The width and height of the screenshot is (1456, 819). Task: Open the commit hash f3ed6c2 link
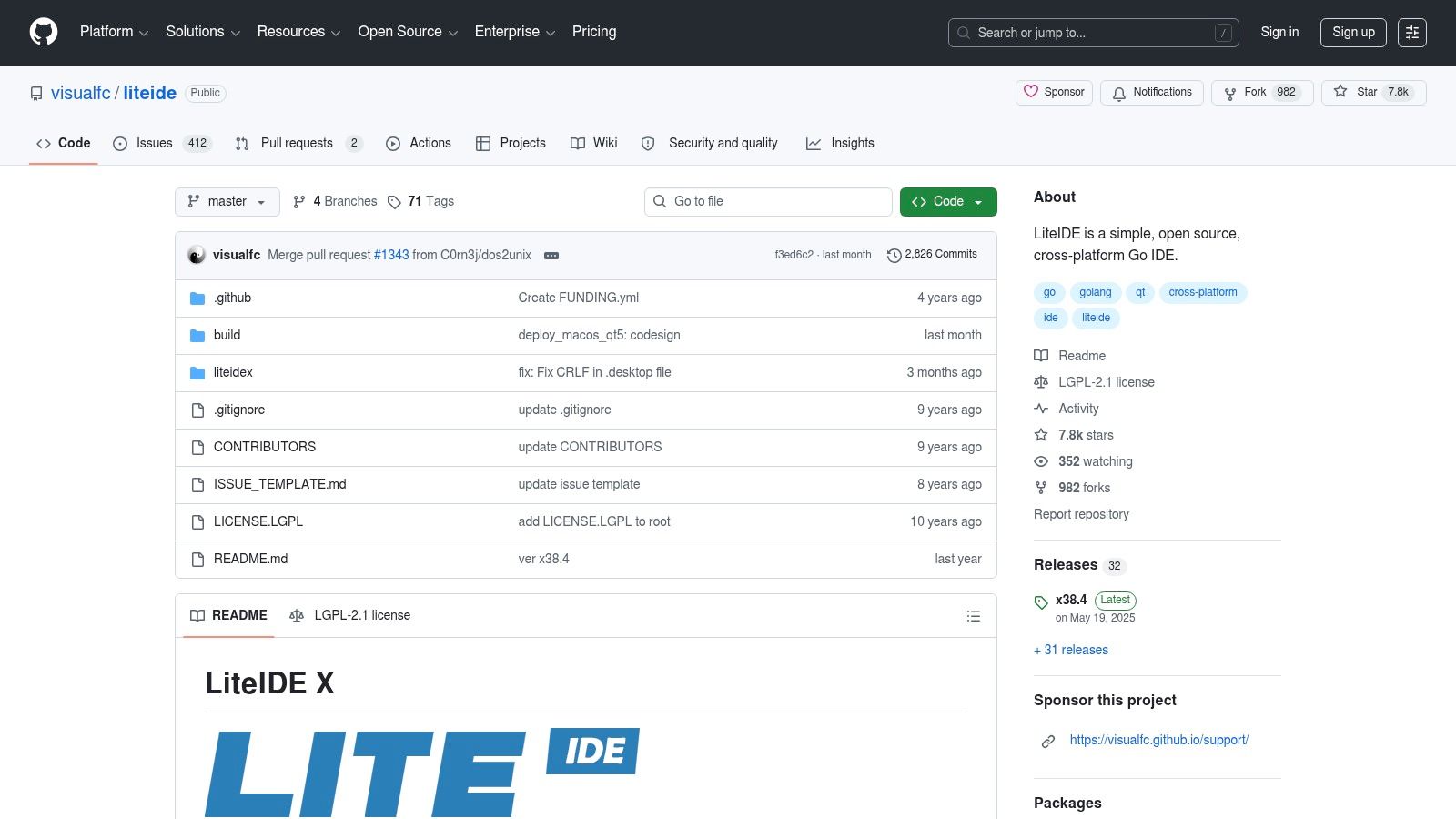tap(794, 256)
